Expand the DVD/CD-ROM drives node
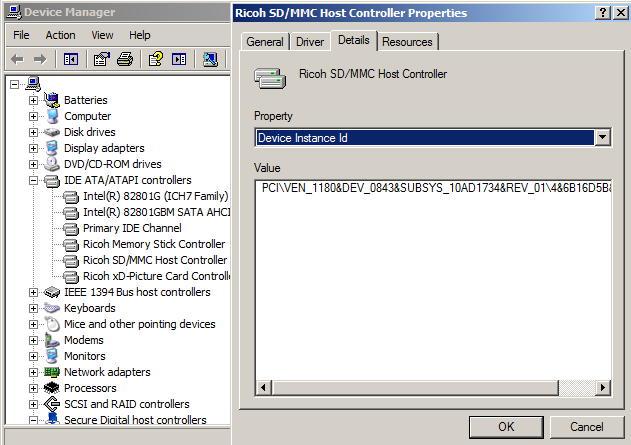Viewport: 631px width, 445px height. coord(33,164)
